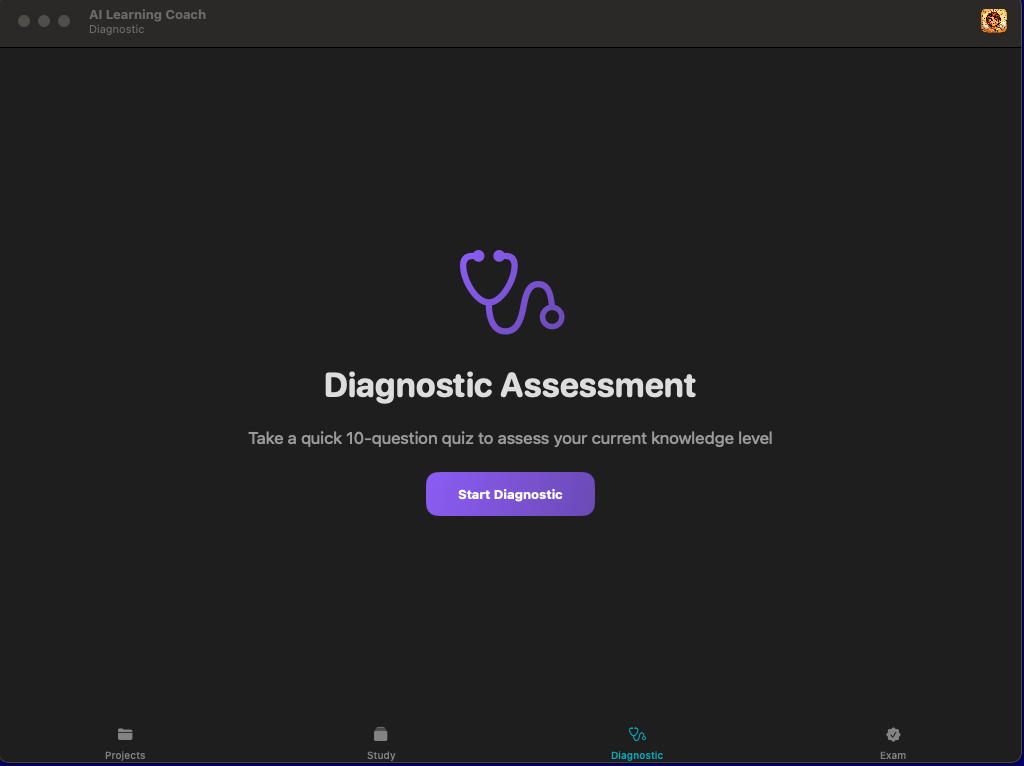Viewport: 1024px width, 766px height.
Task: Close the AI Learning Coach window
Action: tap(24, 21)
